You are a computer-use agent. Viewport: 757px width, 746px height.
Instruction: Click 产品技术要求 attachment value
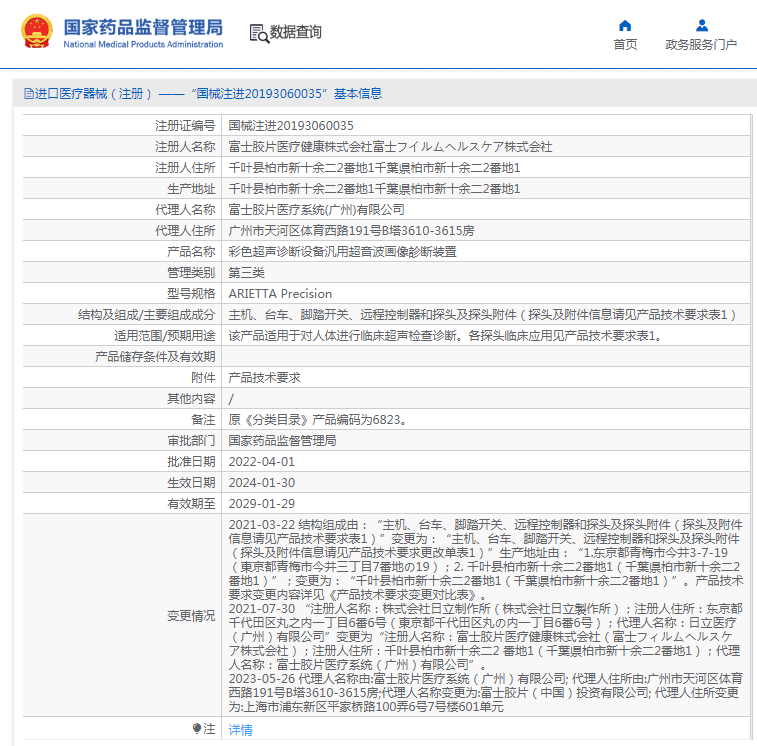click(264, 378)
